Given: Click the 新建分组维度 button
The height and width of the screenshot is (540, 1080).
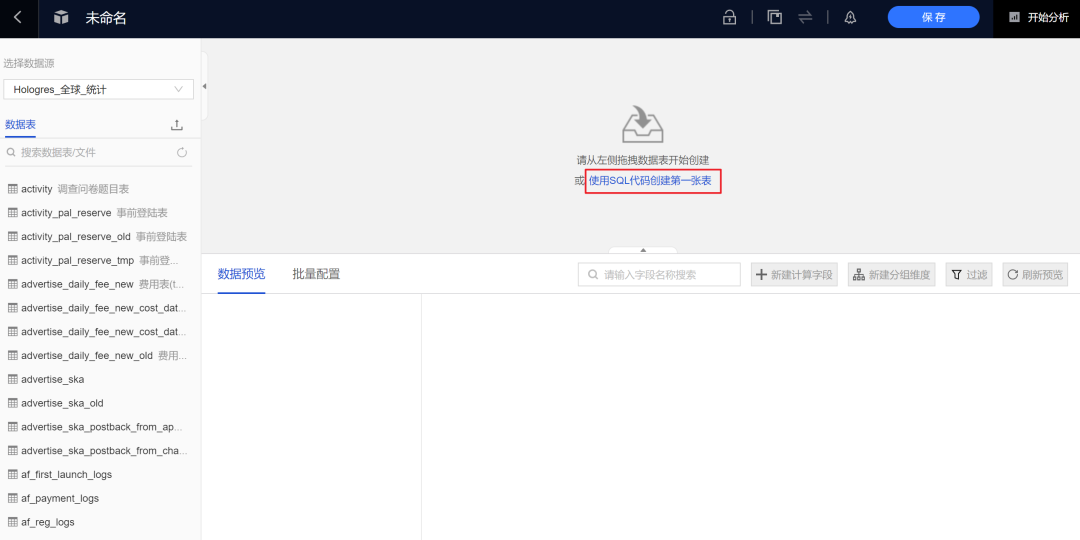Looking at the screenshot, I should [x=892, y=275].
